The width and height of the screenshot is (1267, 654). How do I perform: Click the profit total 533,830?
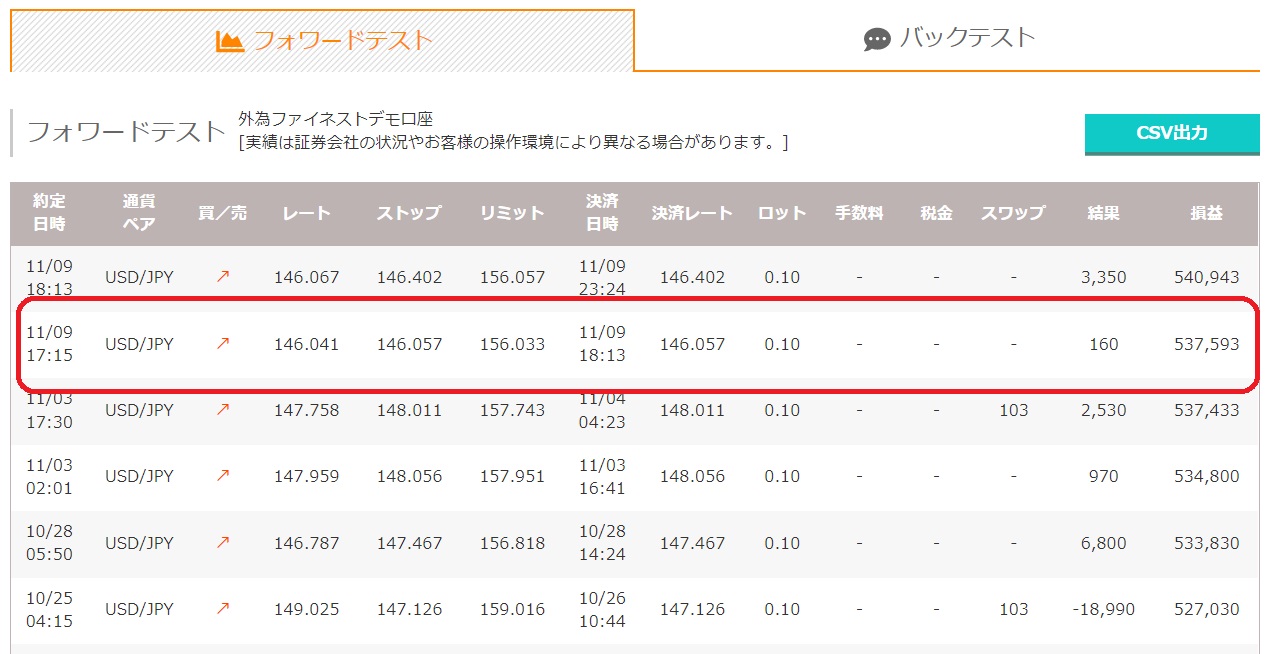click(x=1206, y=543)
